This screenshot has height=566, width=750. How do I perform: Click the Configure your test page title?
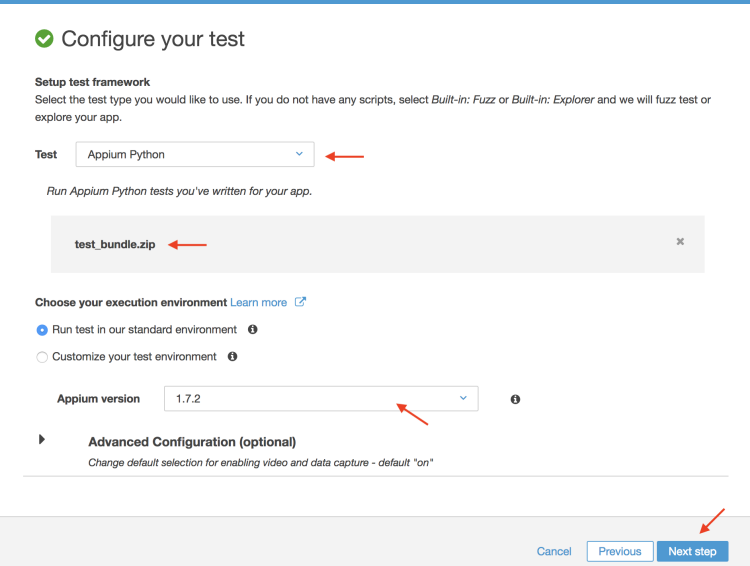click(x=153, y=39)
